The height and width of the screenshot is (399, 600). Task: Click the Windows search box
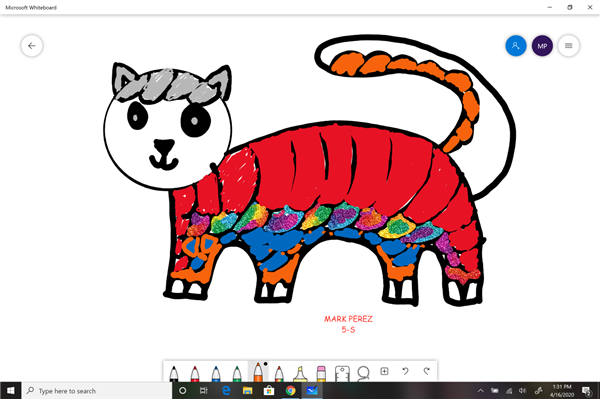[97, 391]
